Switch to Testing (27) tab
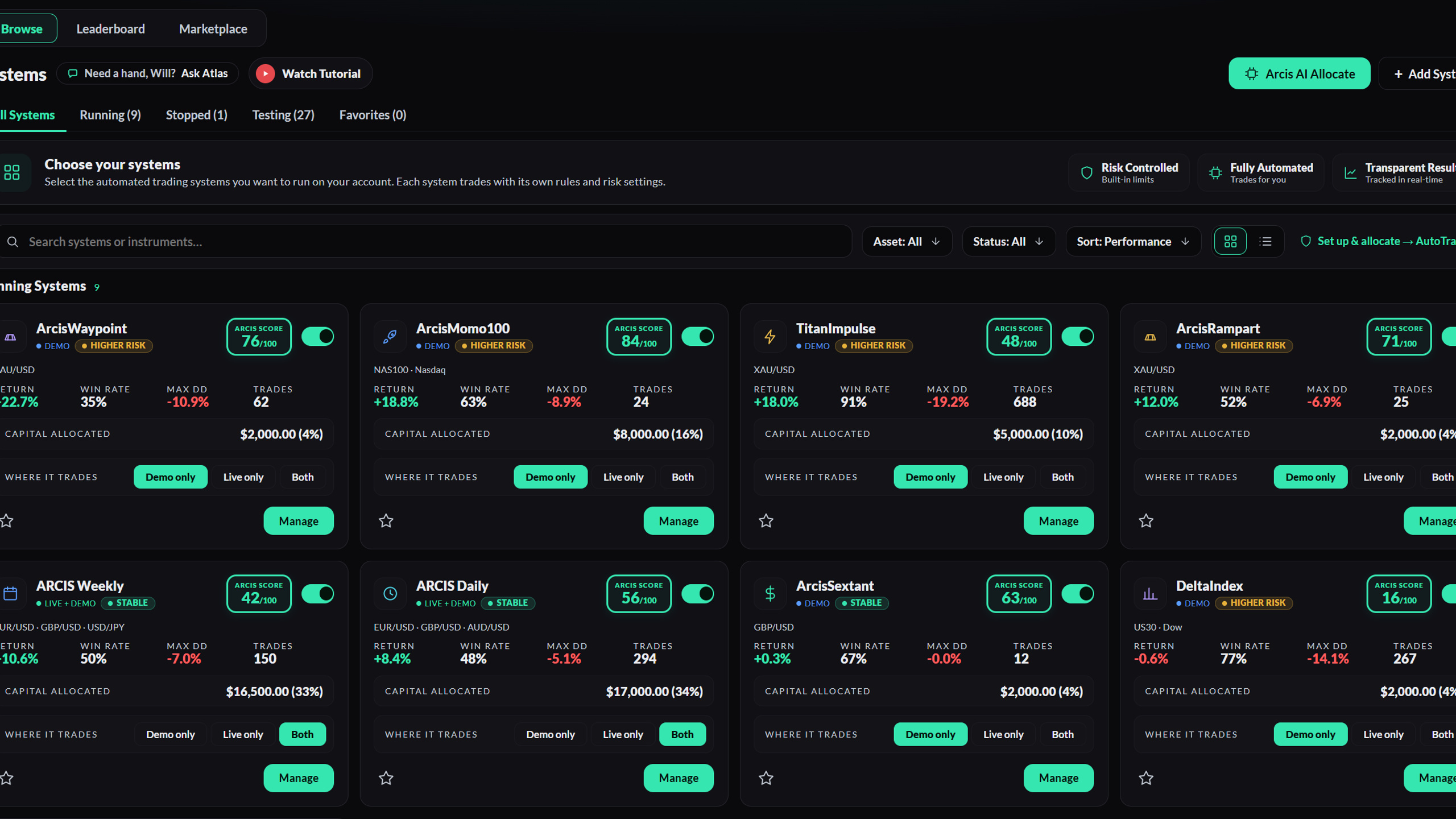 click(x=283, y=115)
